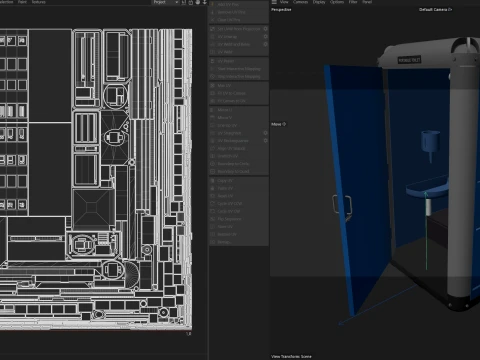Run Set UVW from Projection

(x=236, y=29)
